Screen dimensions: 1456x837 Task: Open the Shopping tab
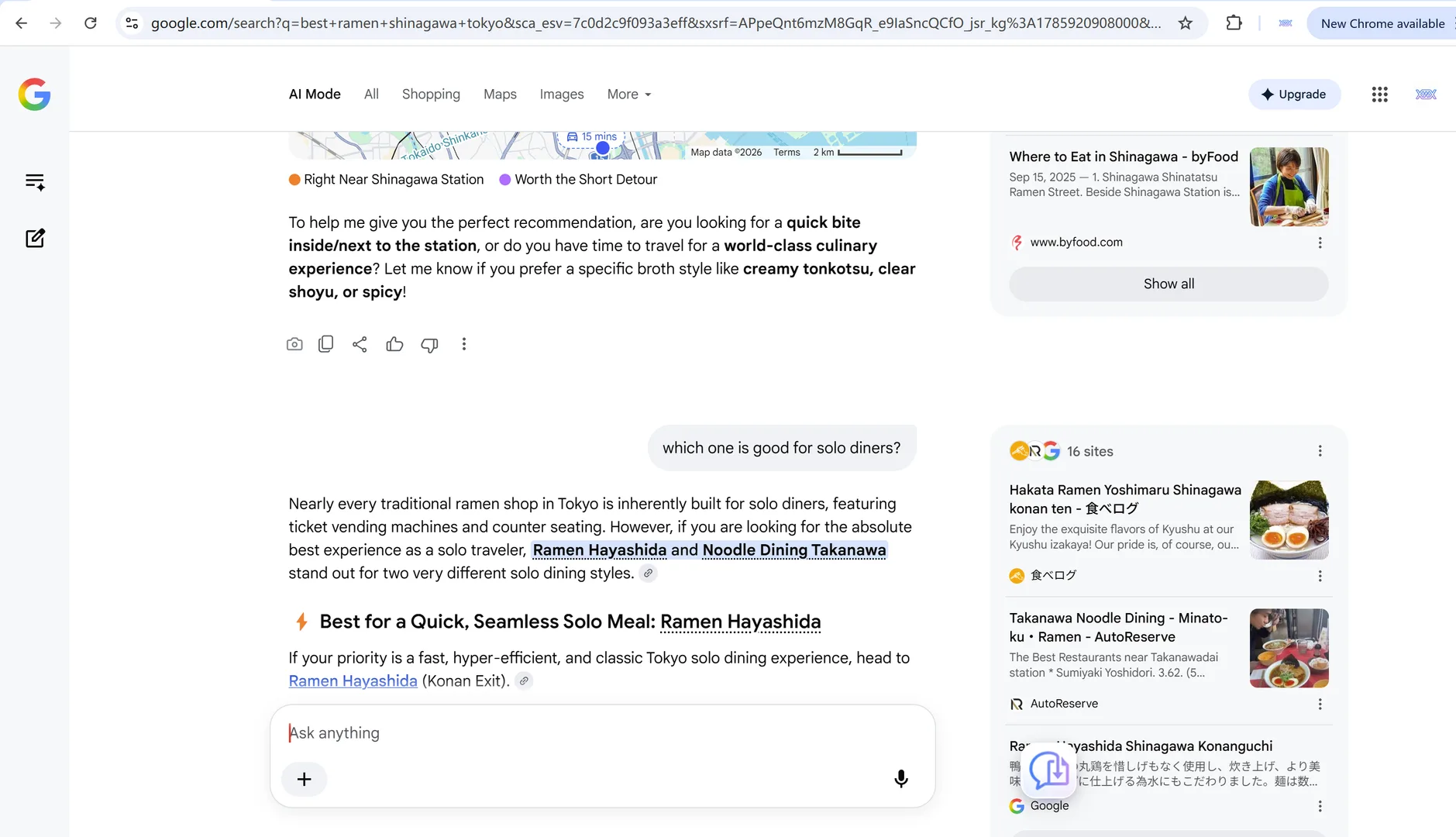(431, 95)
